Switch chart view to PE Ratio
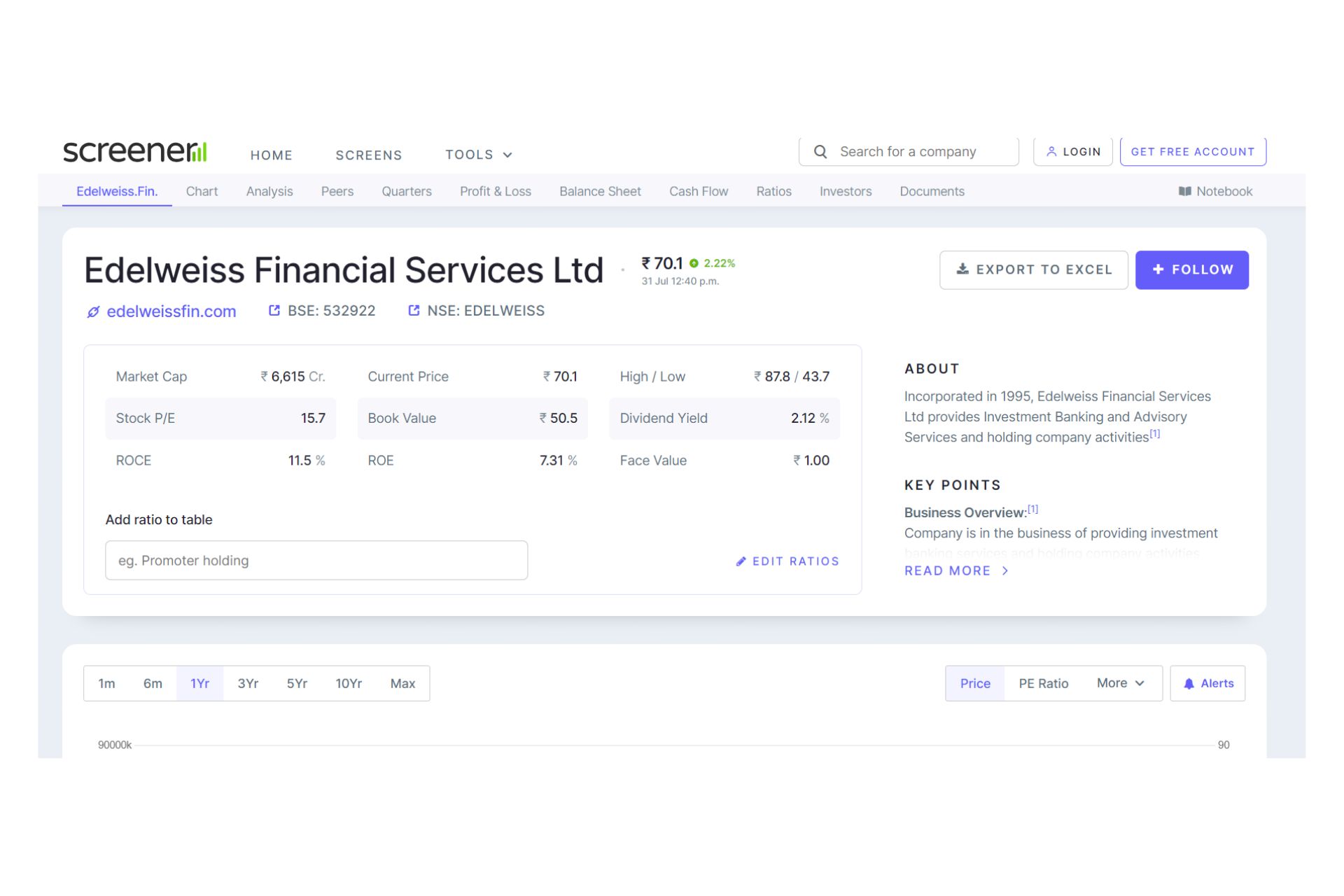This screenshot has width=1344, height=896. pos(1044,683)
